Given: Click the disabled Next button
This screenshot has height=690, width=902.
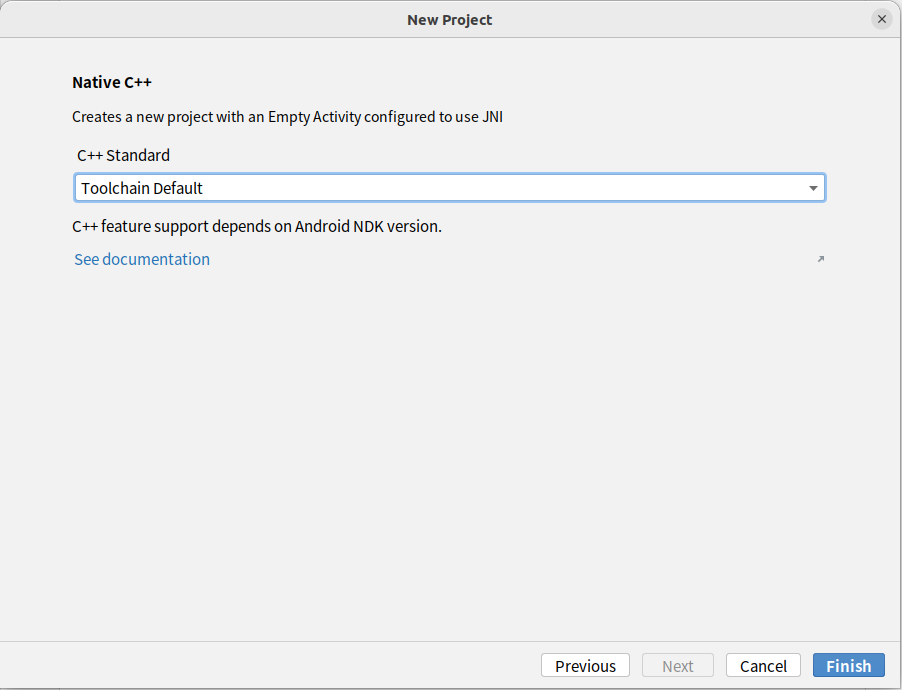Looking at the screenshot, I should [677, 665].
